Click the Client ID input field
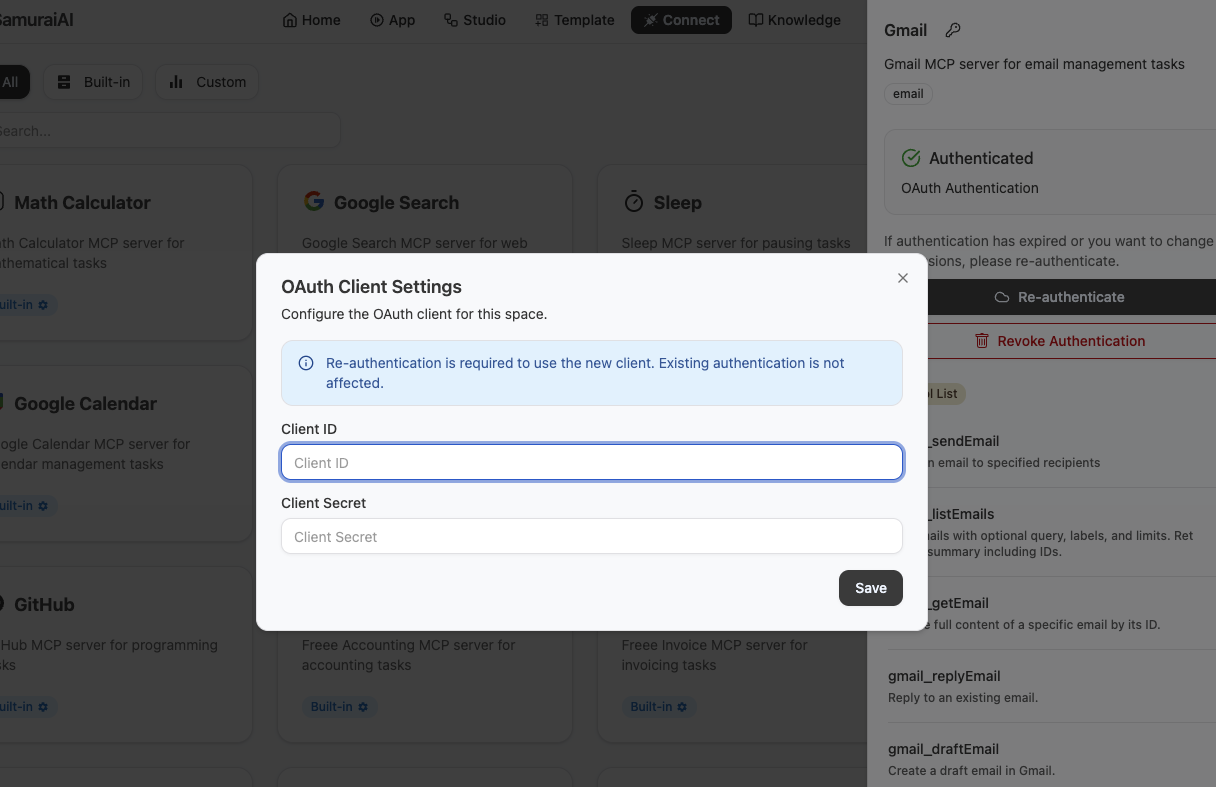This screenshot has width=1216, height=787. (592, 462)
